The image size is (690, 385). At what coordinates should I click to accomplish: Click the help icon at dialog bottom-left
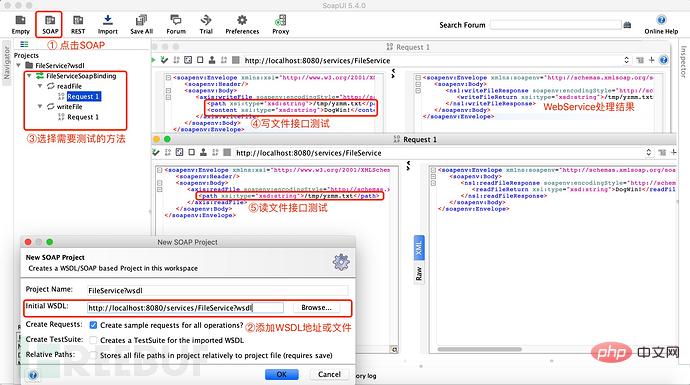pyautogui.click(x=33, y=375)
